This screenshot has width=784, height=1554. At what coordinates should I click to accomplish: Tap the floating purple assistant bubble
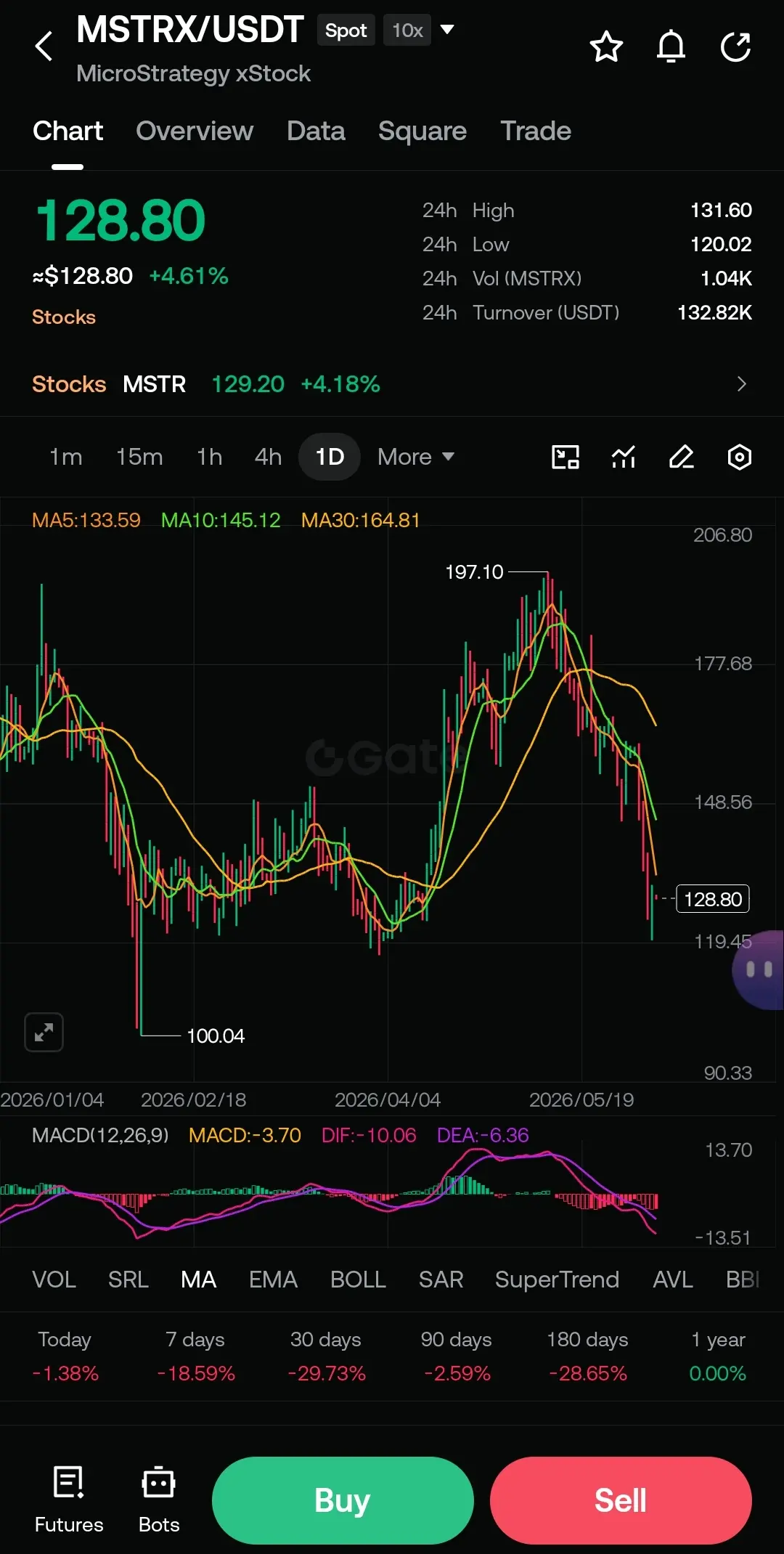tap(759, 969)
